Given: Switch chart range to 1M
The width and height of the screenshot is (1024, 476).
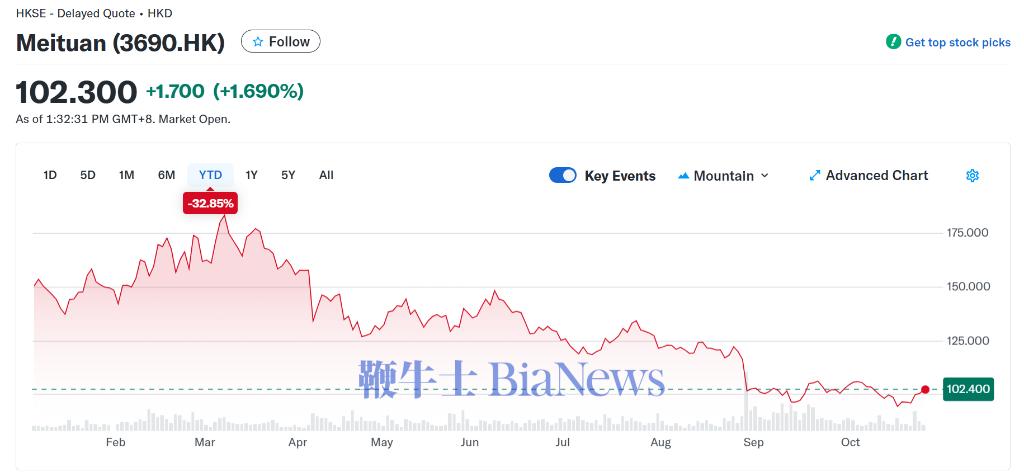Looking at the screenshot, I should tap(127, 175).
